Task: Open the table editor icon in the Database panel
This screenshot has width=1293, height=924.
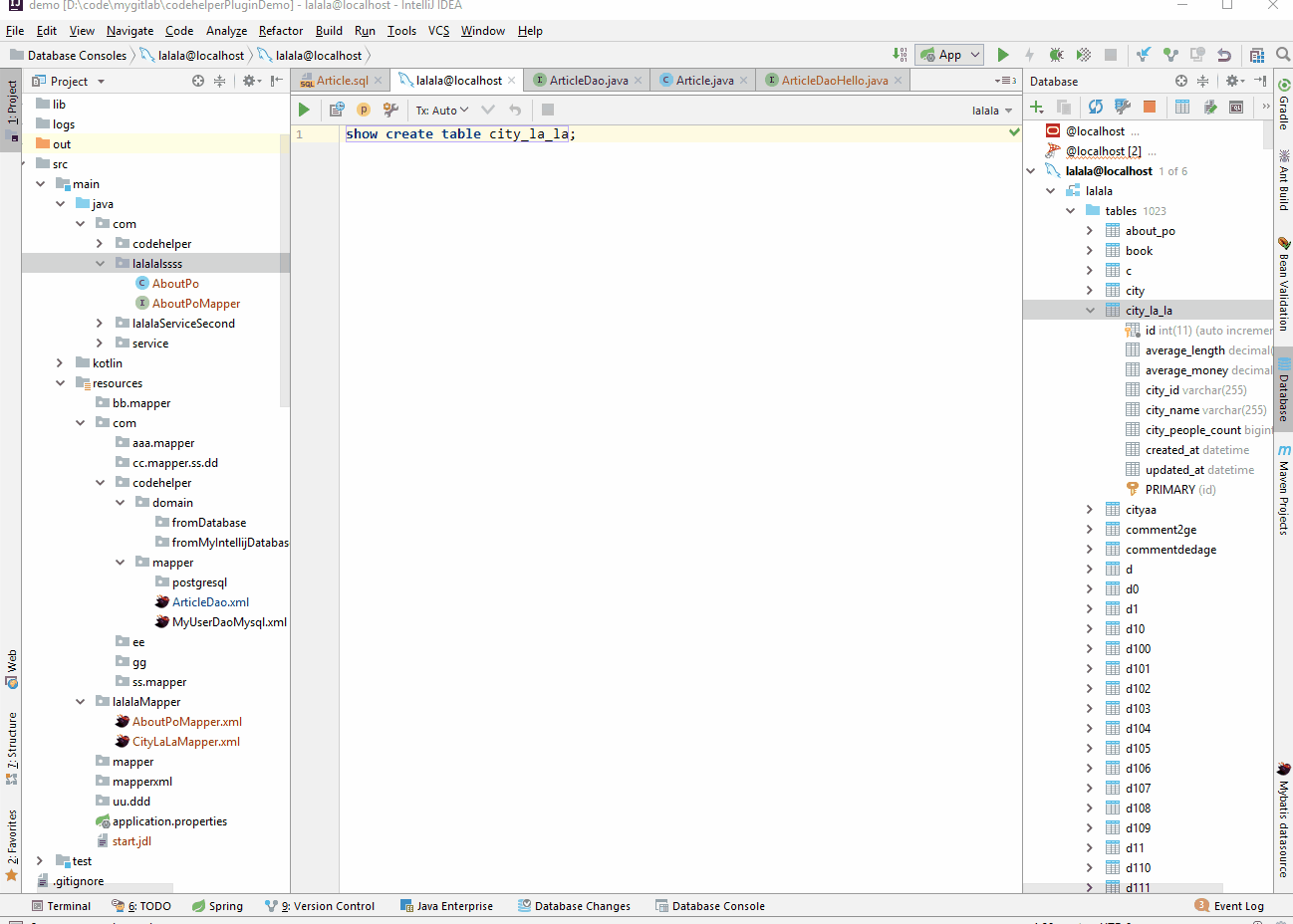Action: tap(1182, 107)
